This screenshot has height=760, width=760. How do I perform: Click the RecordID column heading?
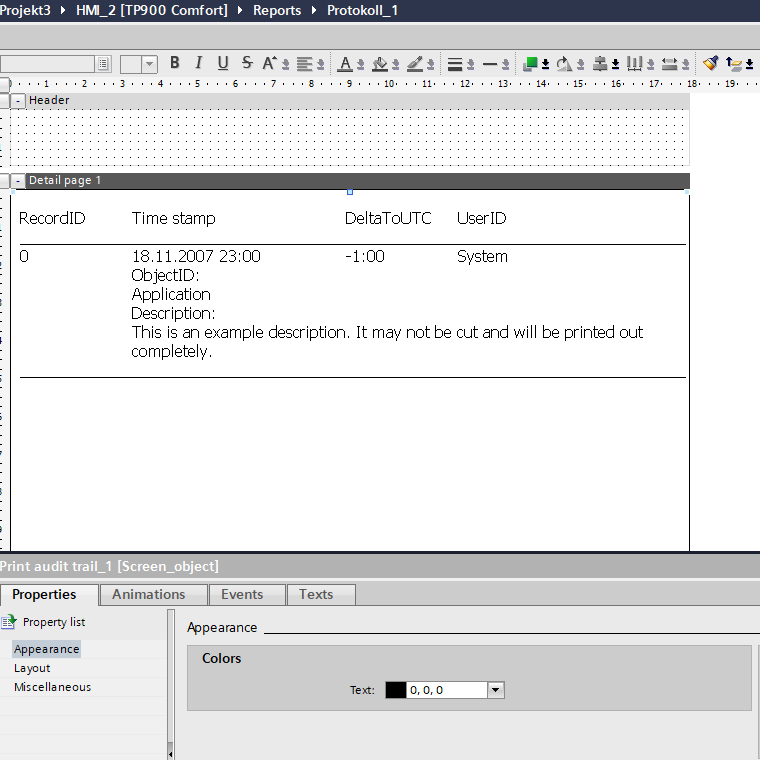(52, 218)
